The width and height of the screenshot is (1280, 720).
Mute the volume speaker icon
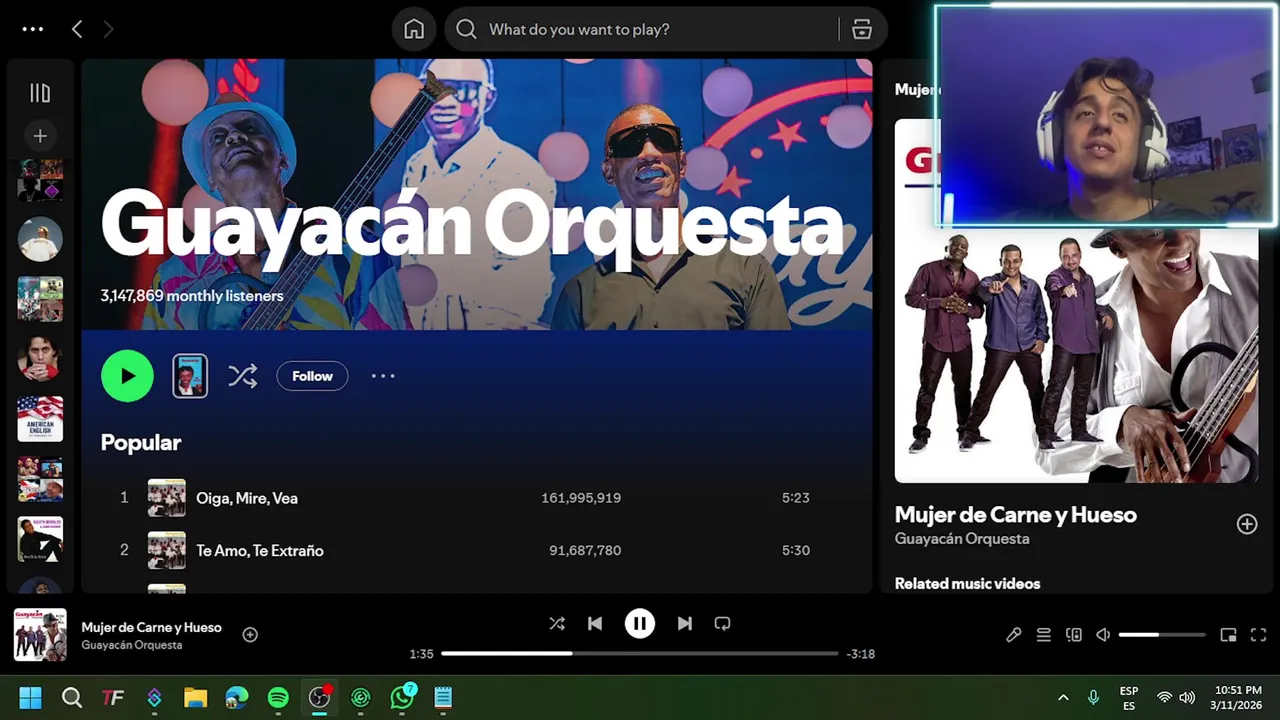point(1103,635)
